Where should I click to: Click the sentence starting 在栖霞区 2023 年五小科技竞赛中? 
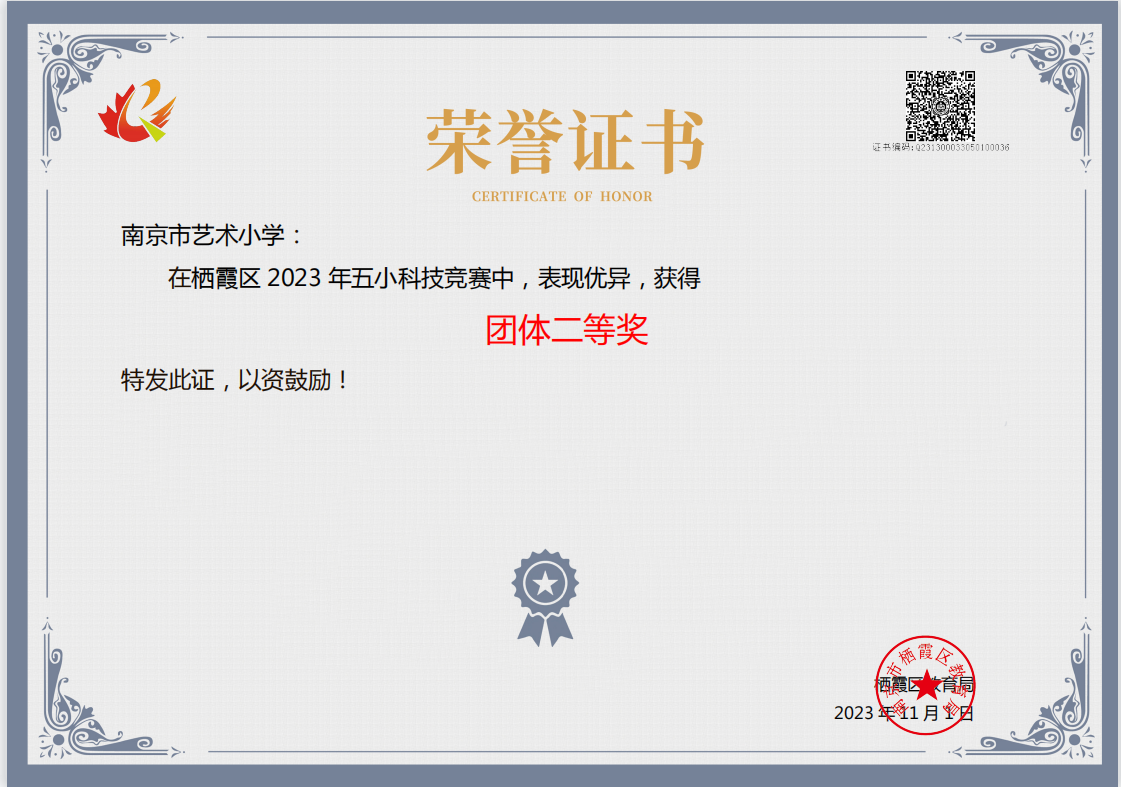pyautogui.click(x=434, y=278)
